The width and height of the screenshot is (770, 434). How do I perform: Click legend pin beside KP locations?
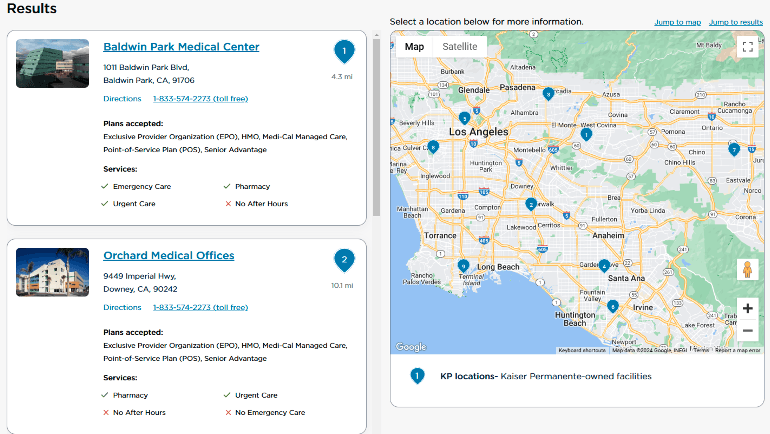(x=417, y=376)
